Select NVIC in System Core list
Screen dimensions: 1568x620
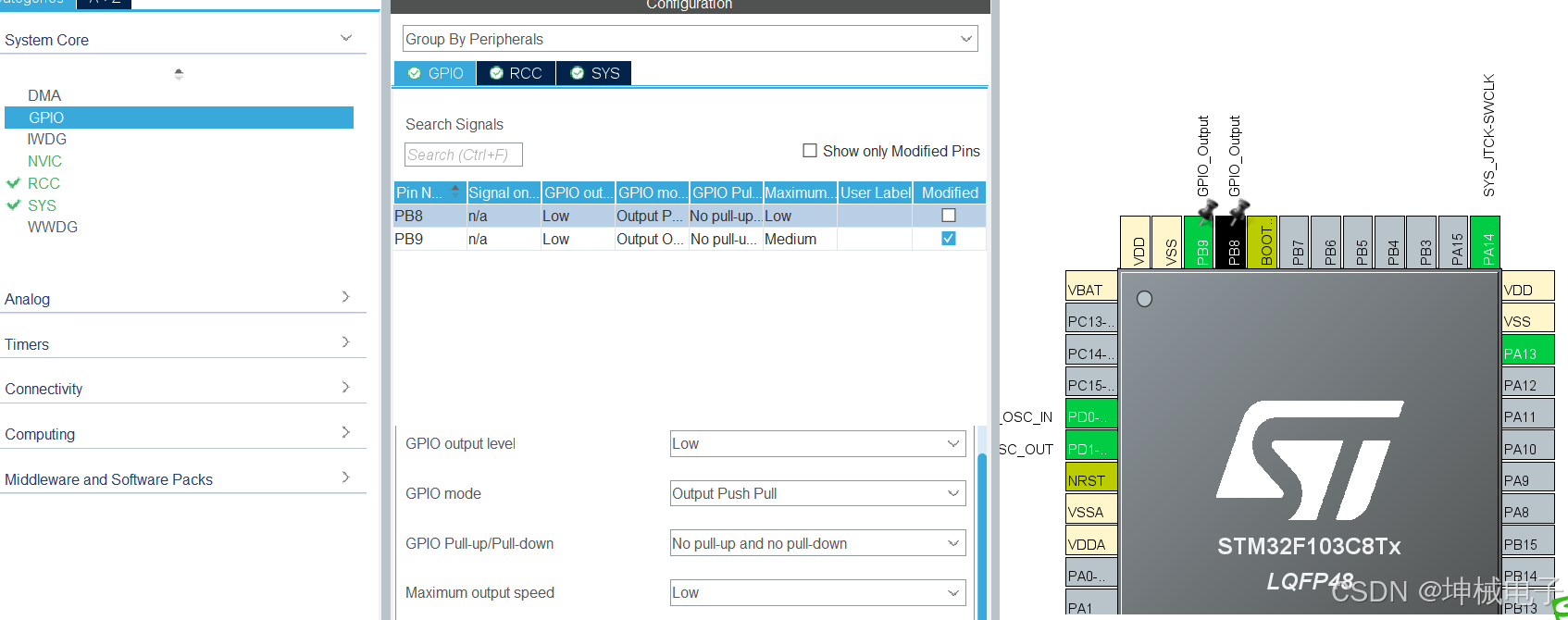click(44, 161)
